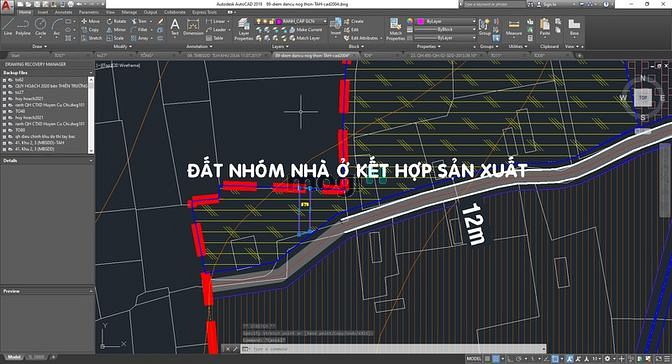Click the Edit Attributes block tool
672x364 pixels.
[361, 38]
